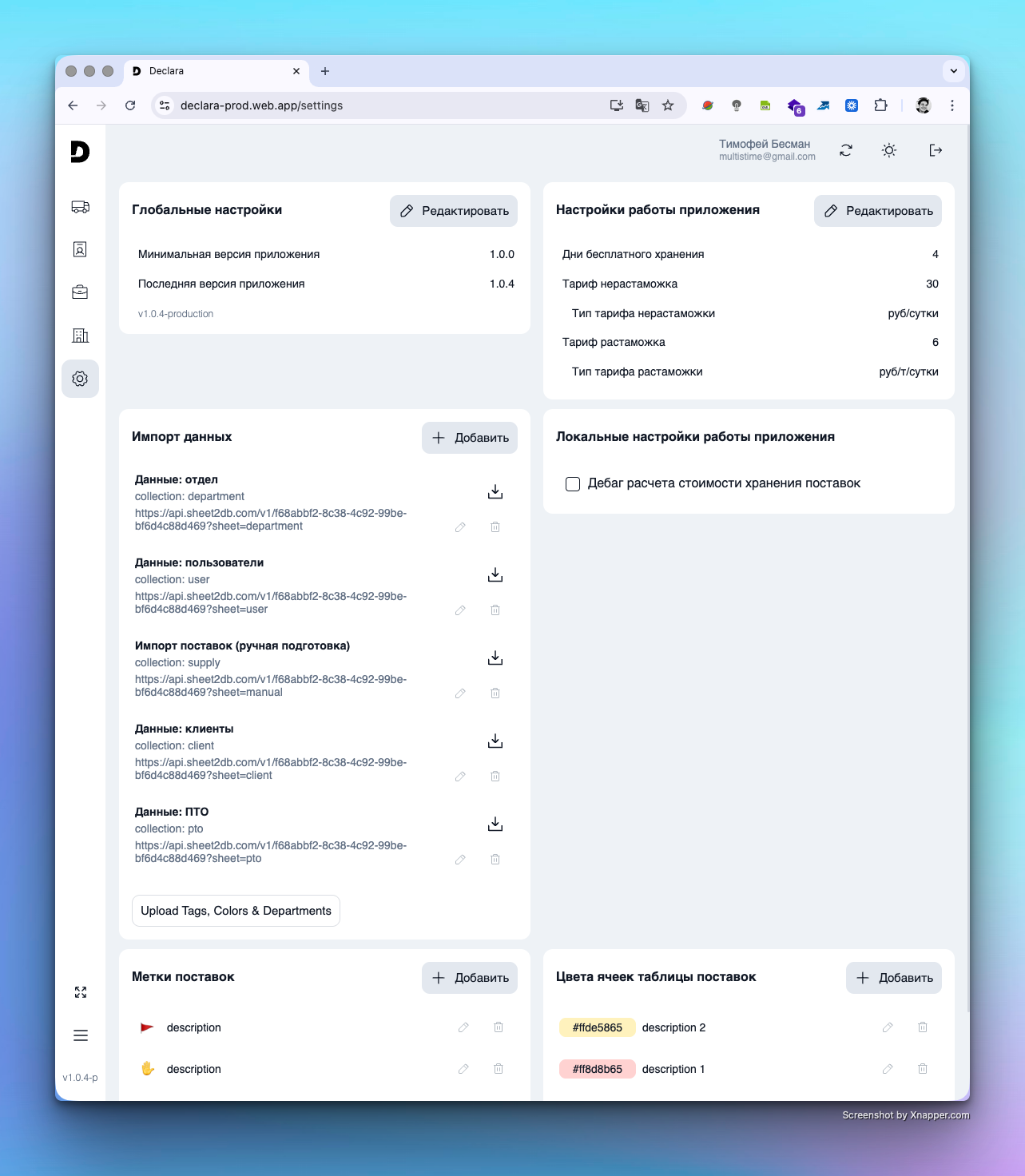
Task: Toggle fullscreen using the expand arrows icon
Action: 81,992
